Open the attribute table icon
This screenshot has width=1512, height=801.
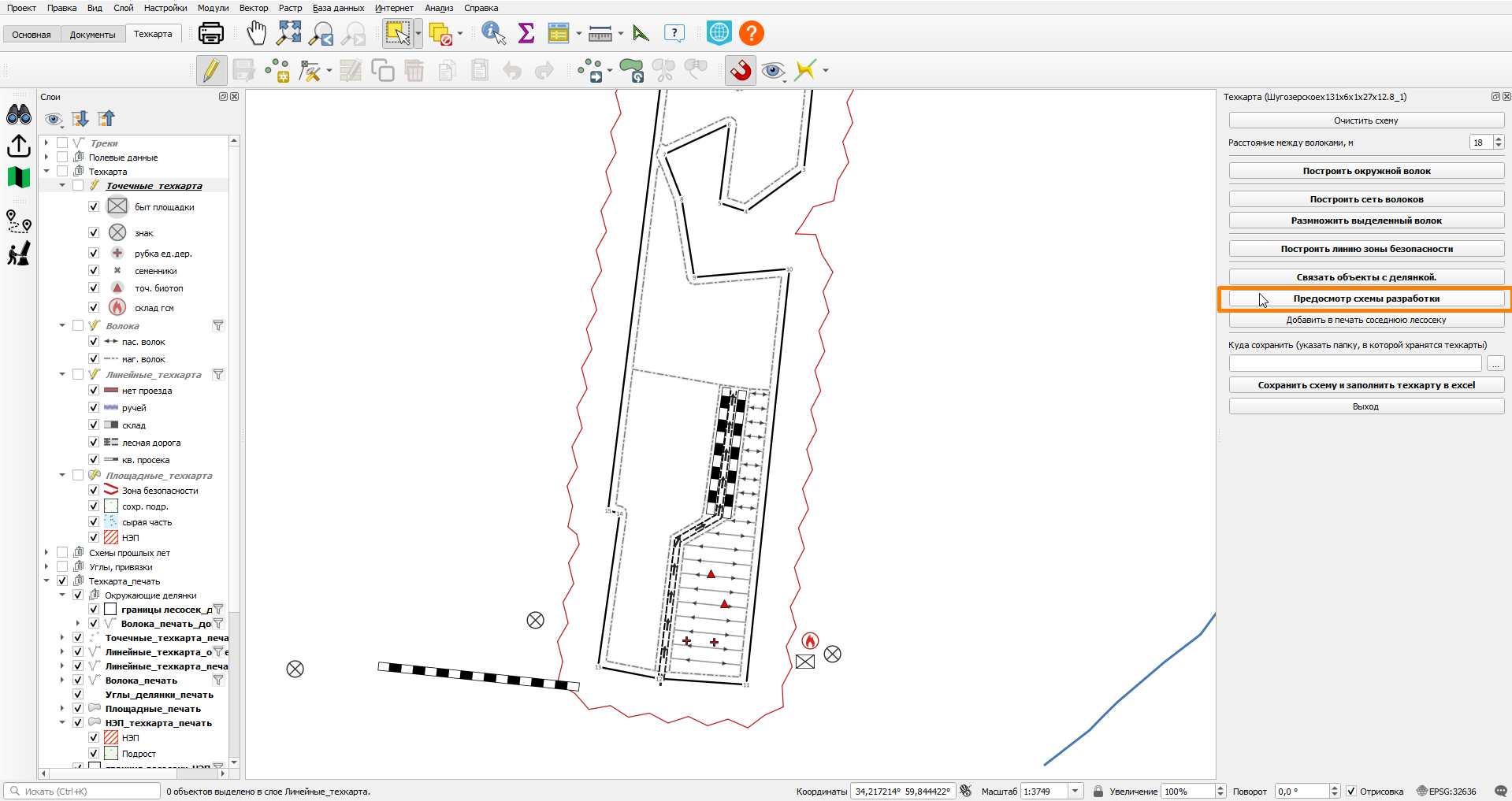(559, 33)
